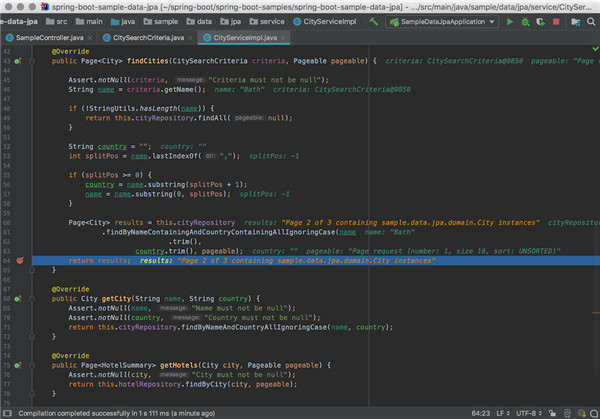600x419 pixels.
Task: Click the 'jpa' breadcrumb in navigation bar
Action: coord(235,19)
